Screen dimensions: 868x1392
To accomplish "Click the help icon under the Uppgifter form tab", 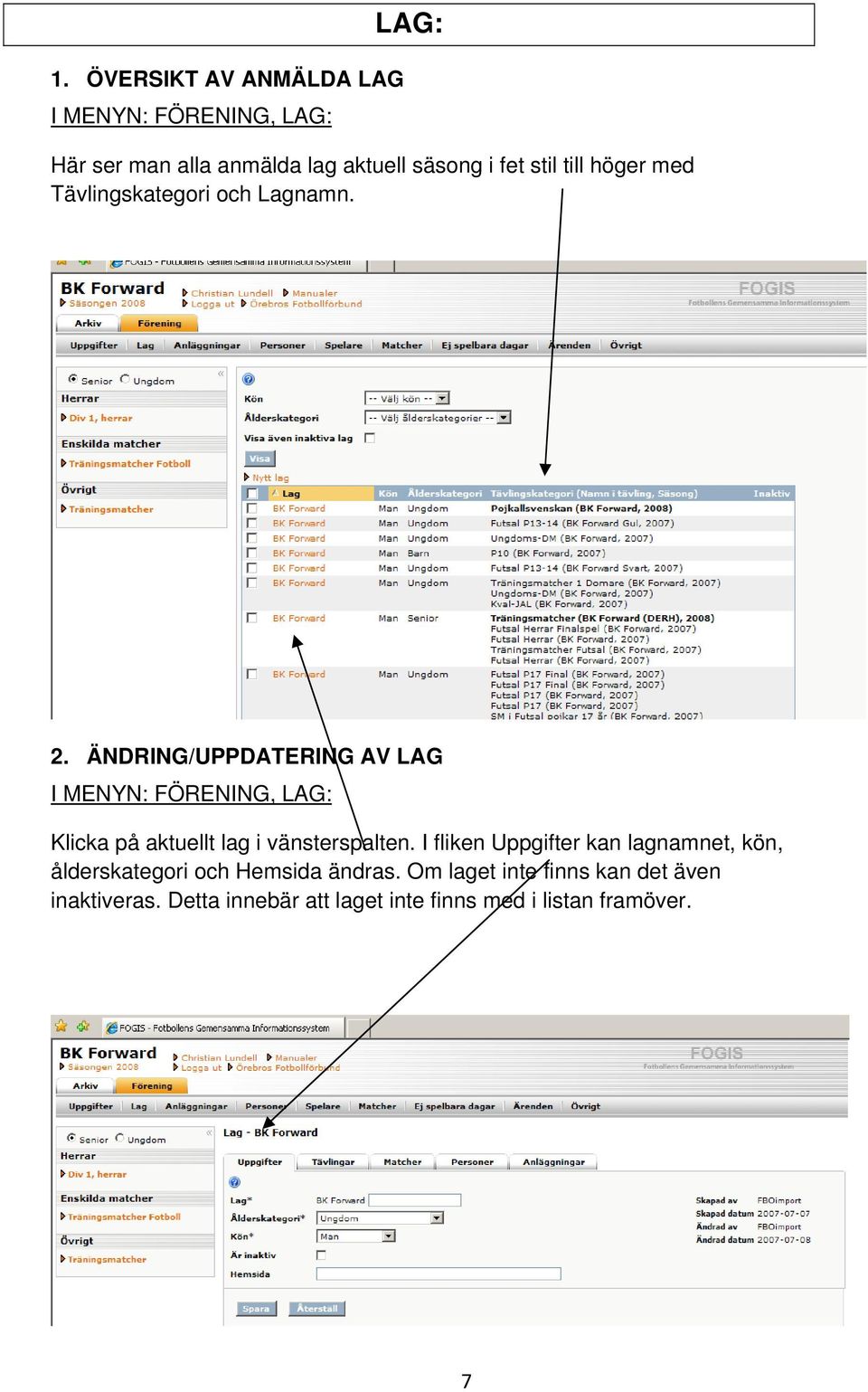I will [235, 1182].
